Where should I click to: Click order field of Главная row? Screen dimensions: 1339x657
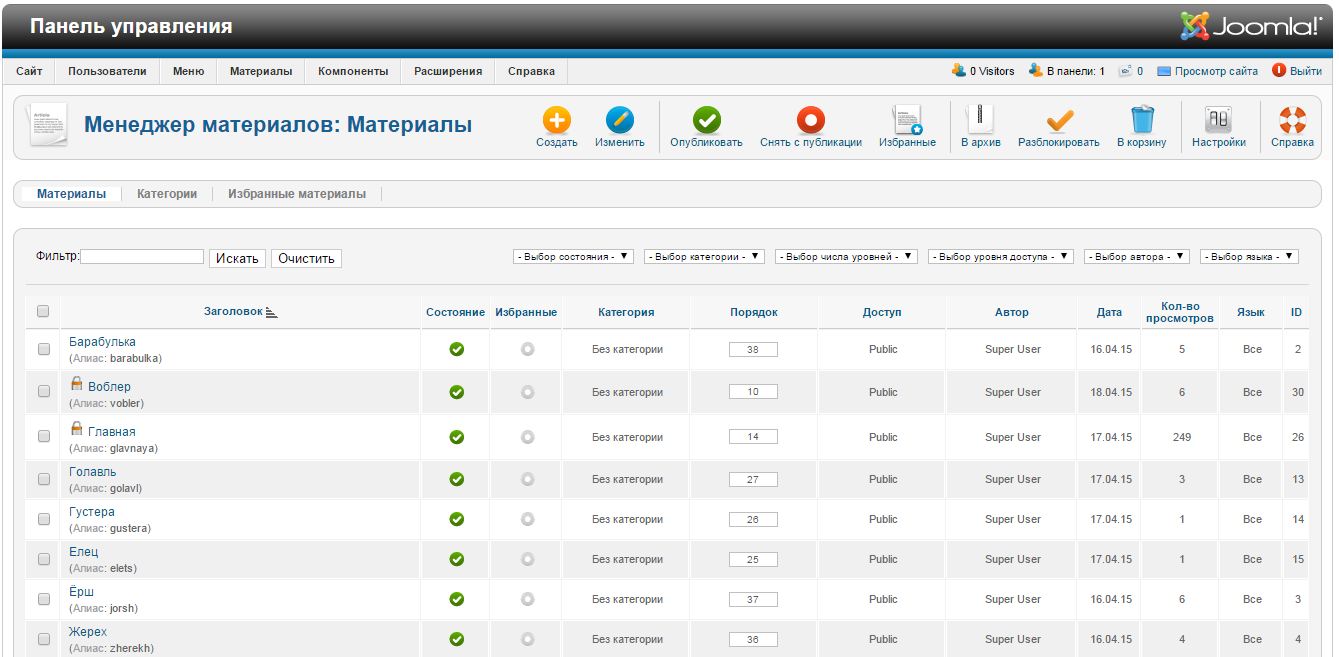pyautogui.click(x=753, y=437)
